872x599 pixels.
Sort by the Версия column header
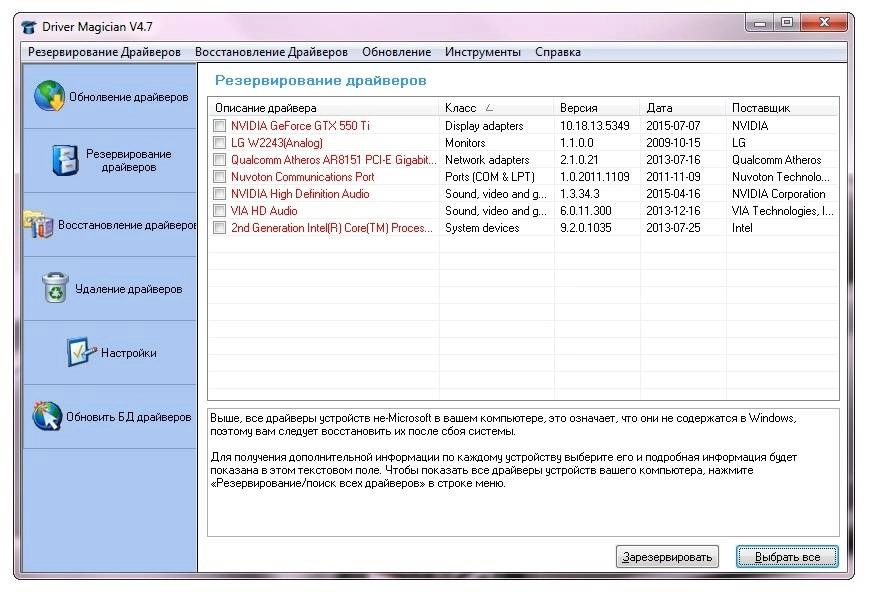597,108
